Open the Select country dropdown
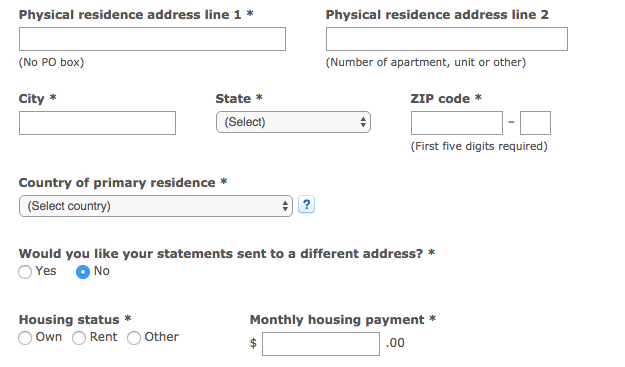625x367 pixels. (x=156, y=206)
